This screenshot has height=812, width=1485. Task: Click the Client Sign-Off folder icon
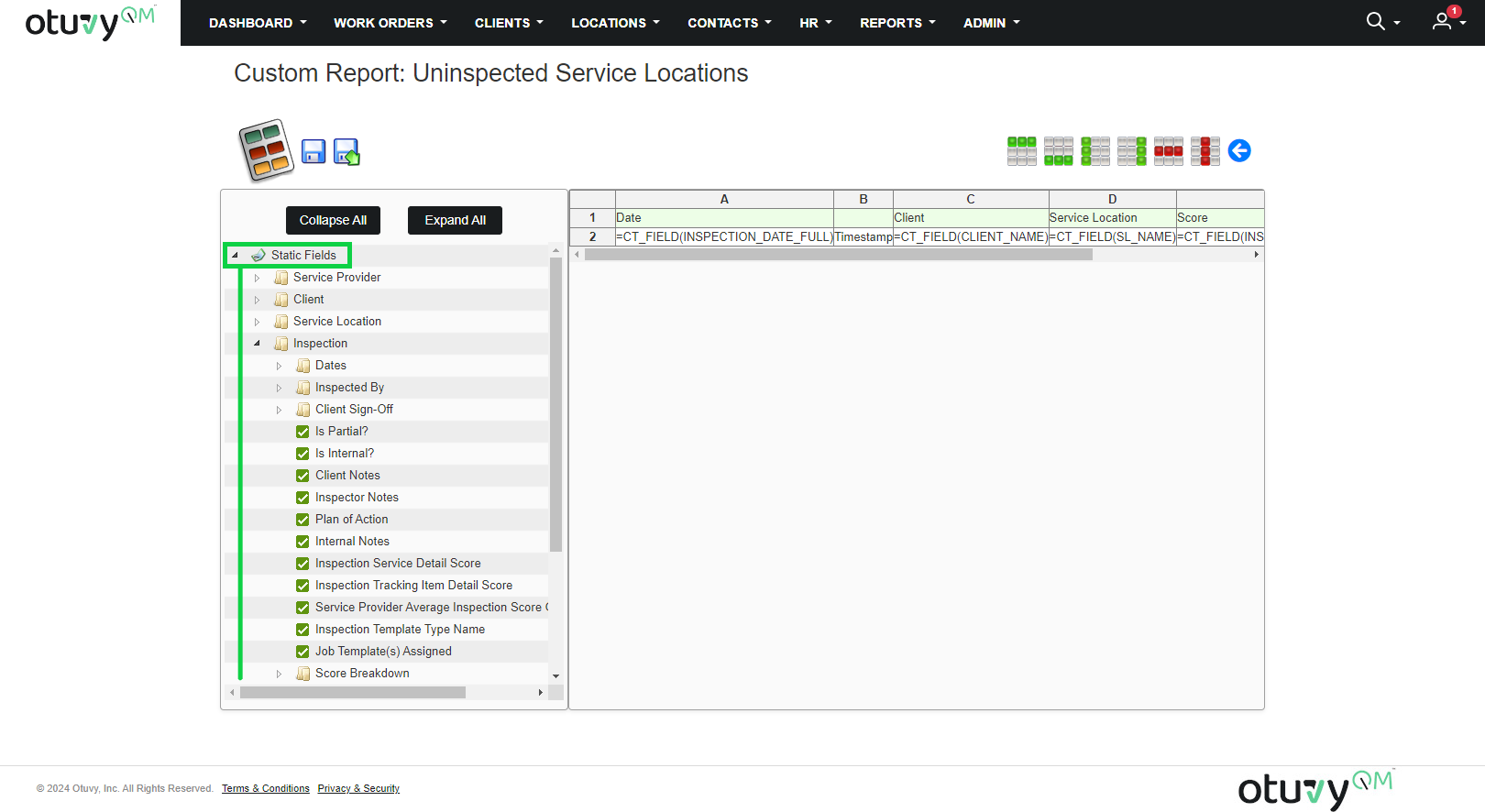point(303,410)
